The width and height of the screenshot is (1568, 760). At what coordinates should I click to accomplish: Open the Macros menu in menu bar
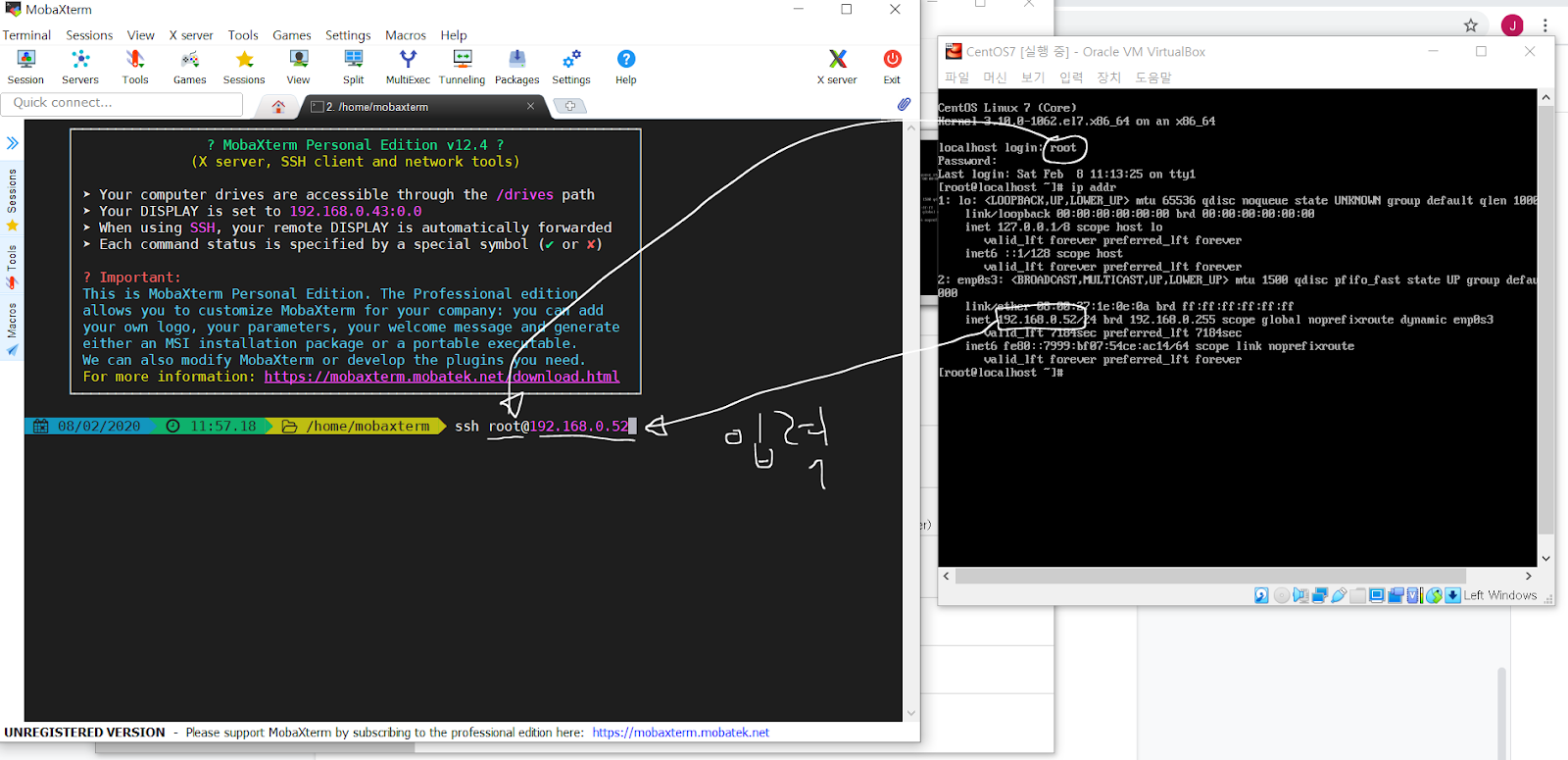[x=406, y=35]
